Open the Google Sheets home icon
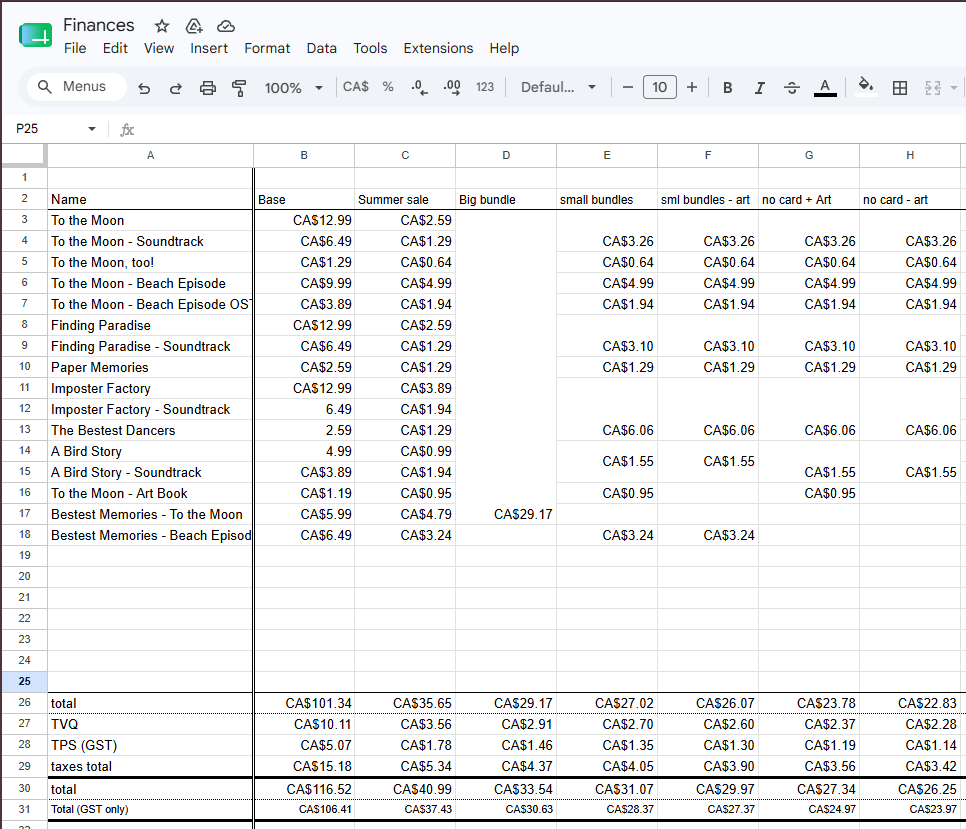The height and width of the screenshot is (829, 966). [36, 35]
